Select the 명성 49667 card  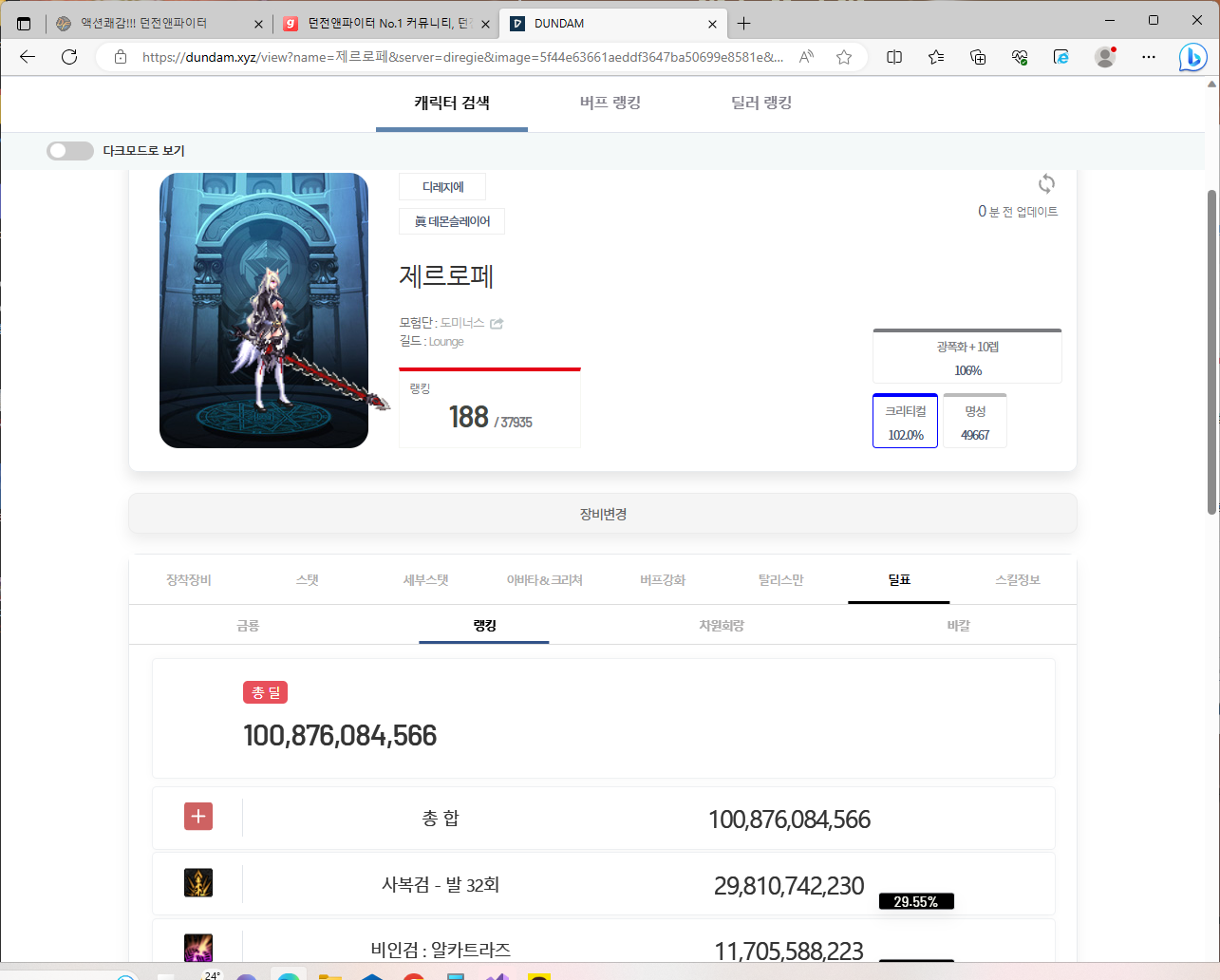point(975,421)
